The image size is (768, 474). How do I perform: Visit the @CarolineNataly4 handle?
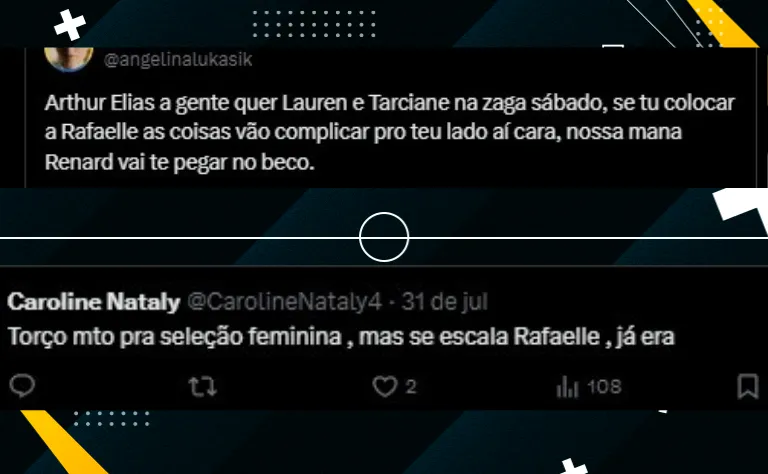[284, 302]
